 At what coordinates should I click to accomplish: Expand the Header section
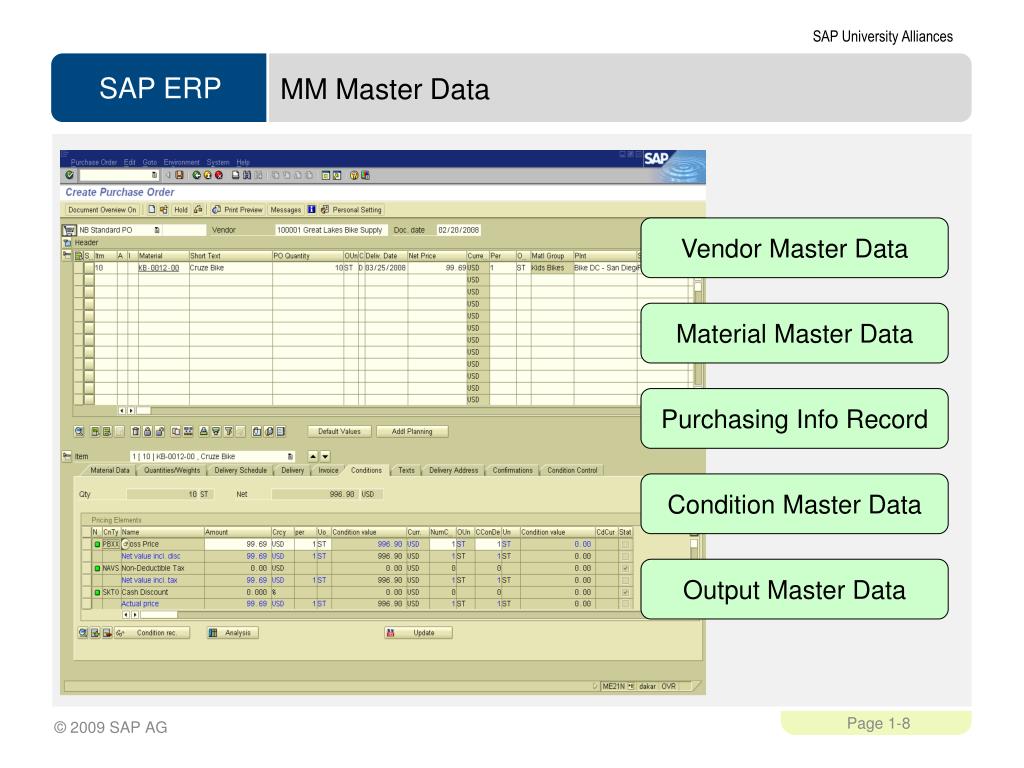pos(67,243)
